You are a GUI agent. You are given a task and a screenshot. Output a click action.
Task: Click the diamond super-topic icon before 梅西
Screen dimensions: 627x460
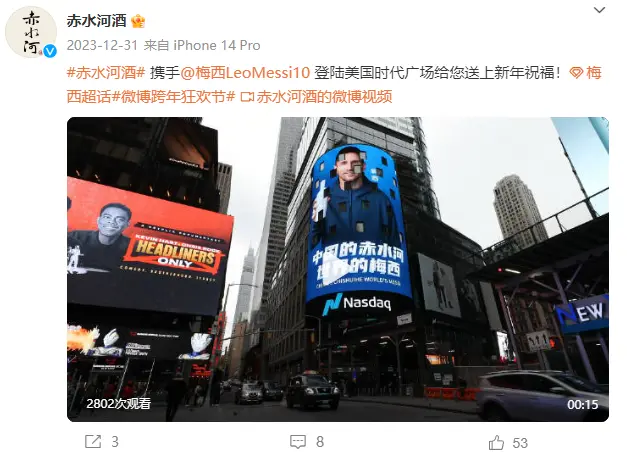[x=576, y=73]
